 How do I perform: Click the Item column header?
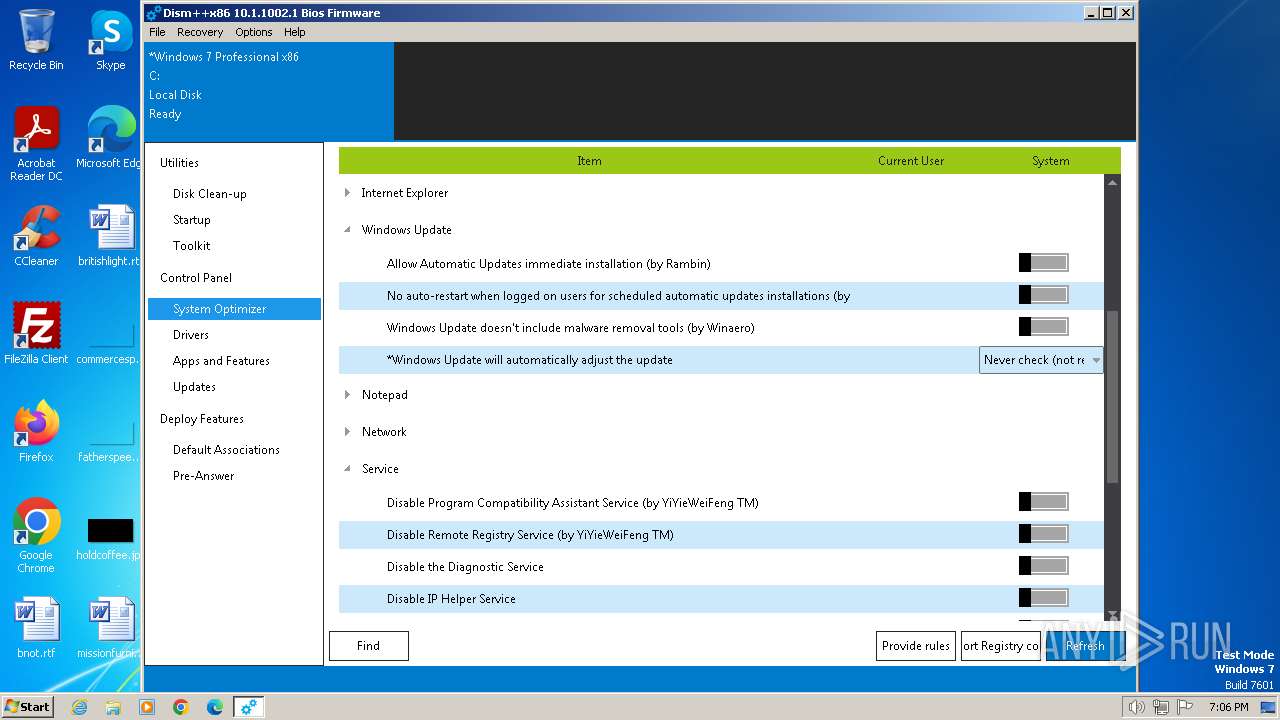tap(589, 160)
